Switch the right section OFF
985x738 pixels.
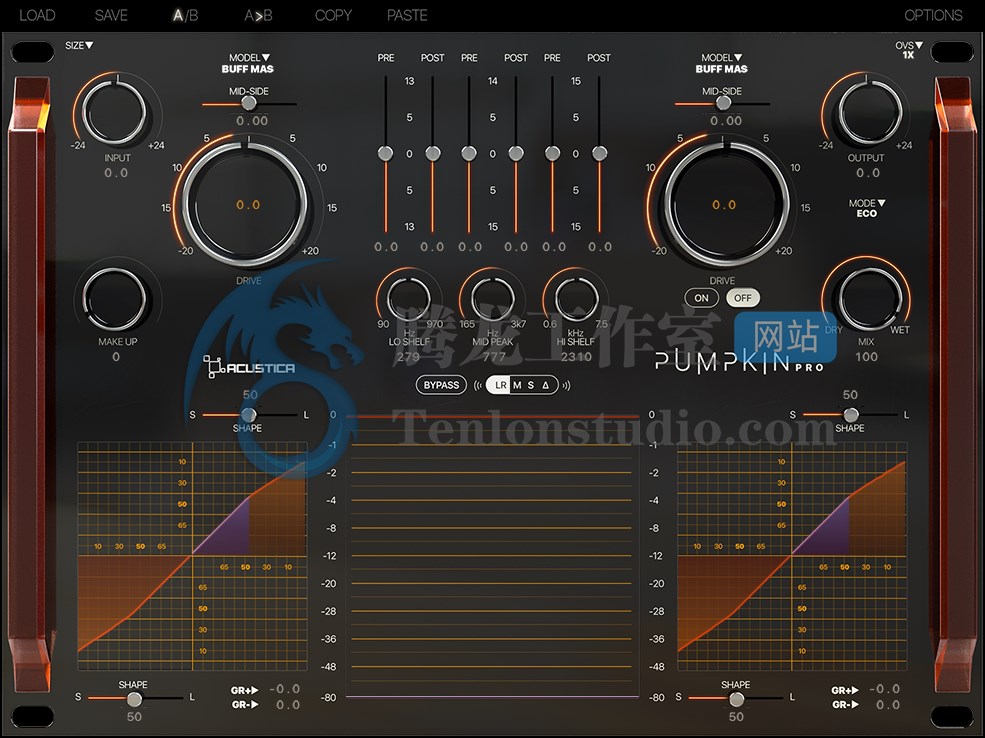tap(743, 298)
